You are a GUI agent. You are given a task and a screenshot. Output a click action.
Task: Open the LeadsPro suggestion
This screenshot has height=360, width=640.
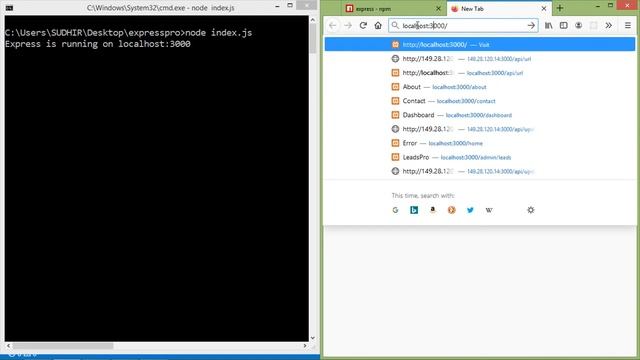[x=480, y=157]
